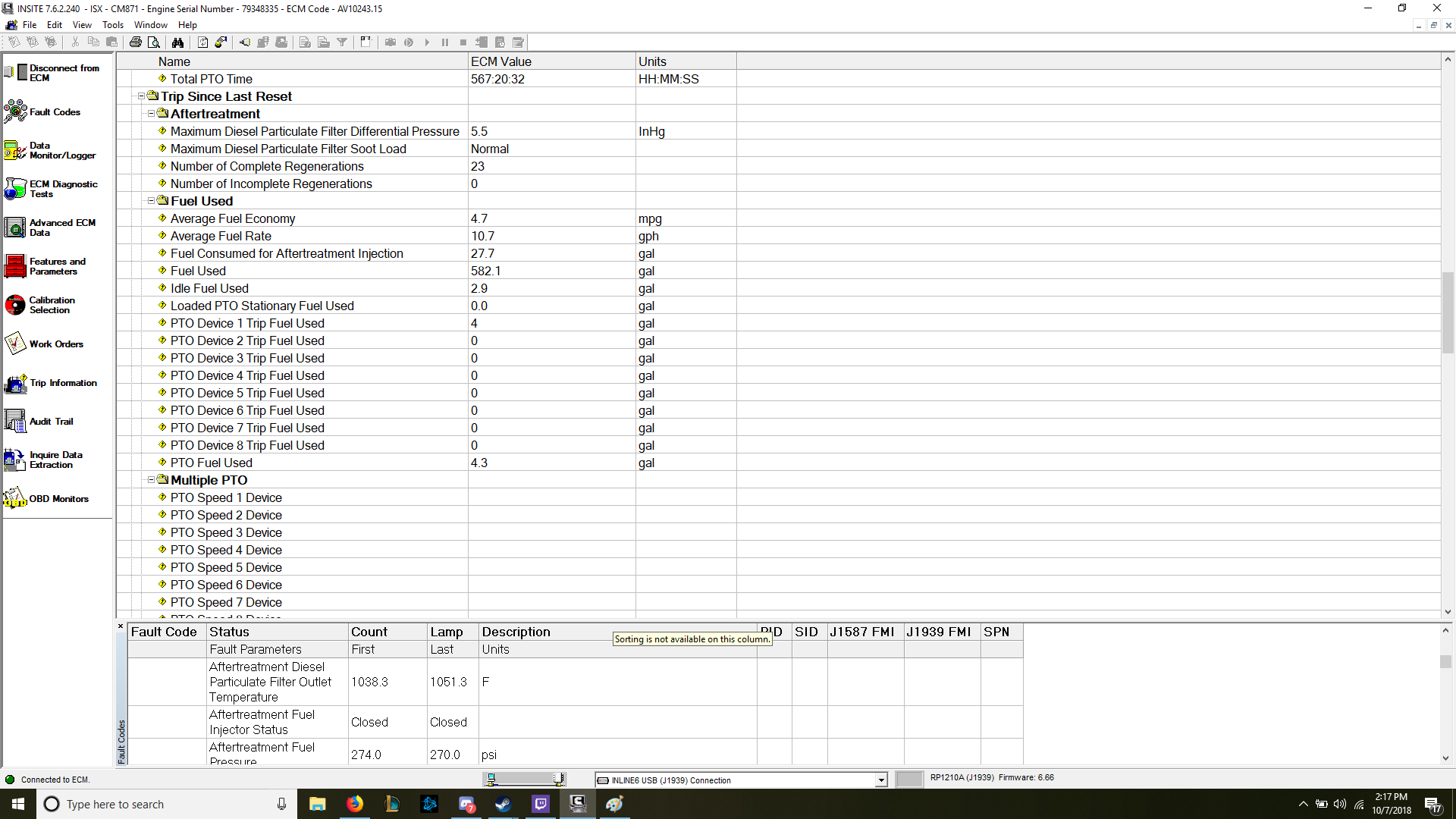Click fault panel scroll down arrow
This screenshot has height=819, width=1456.
[x=1445, y=758]
